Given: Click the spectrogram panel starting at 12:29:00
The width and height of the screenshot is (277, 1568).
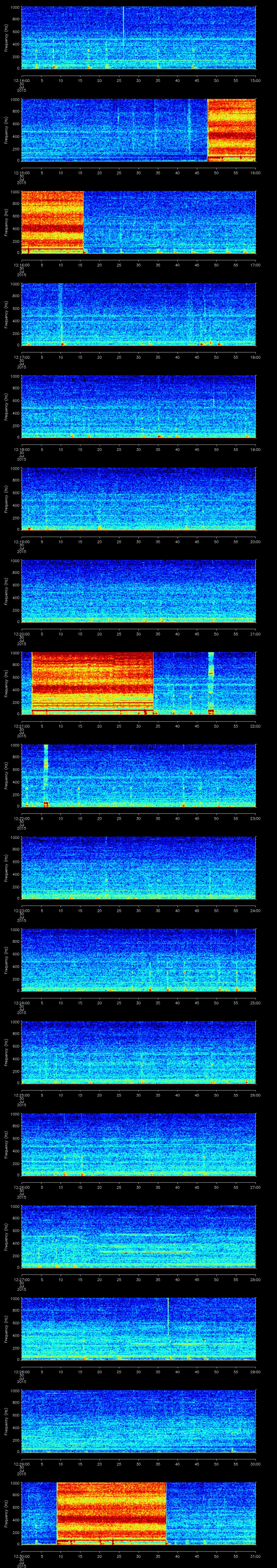Looking at the screenshot, I should [138, 1421].
